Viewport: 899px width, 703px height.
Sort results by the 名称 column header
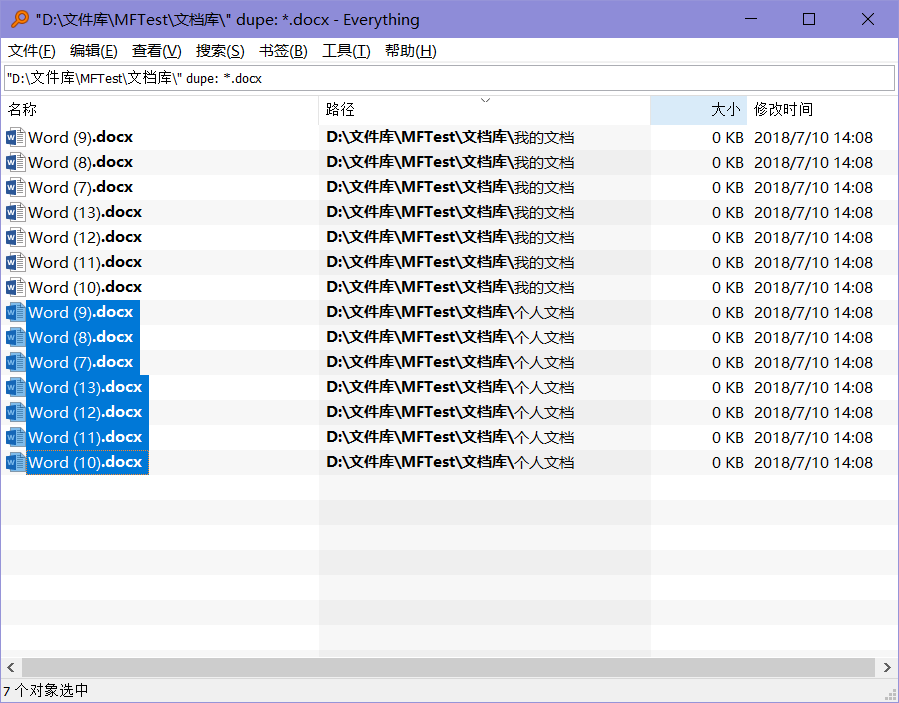pos(160,110)
